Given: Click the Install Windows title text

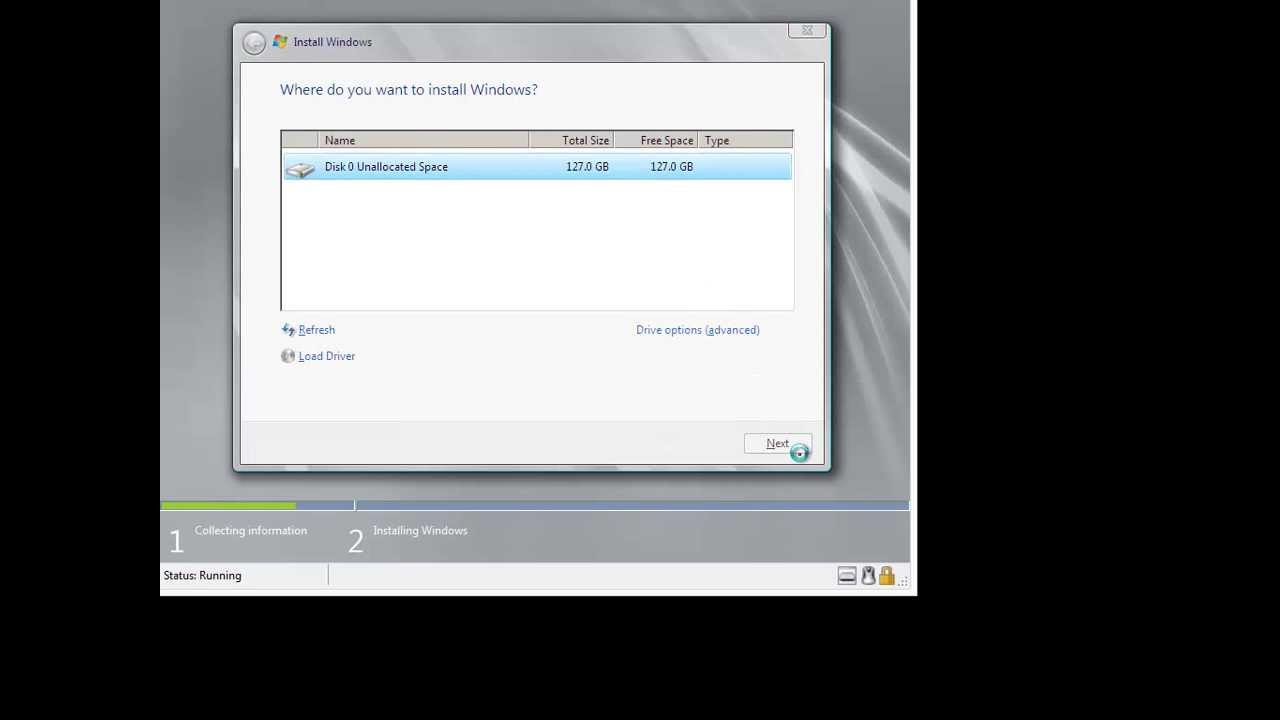Looking at the screenshot, I should click(333, 42).
